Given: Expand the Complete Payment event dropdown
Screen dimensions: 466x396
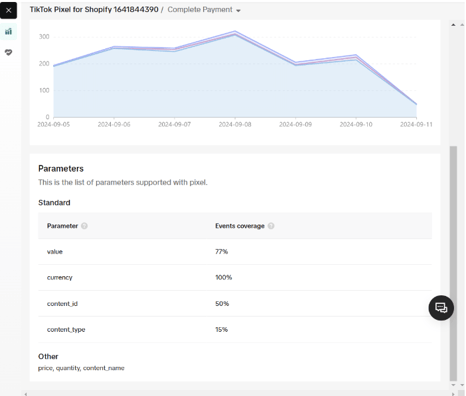Looking at the screenshot, I should 204,10.
